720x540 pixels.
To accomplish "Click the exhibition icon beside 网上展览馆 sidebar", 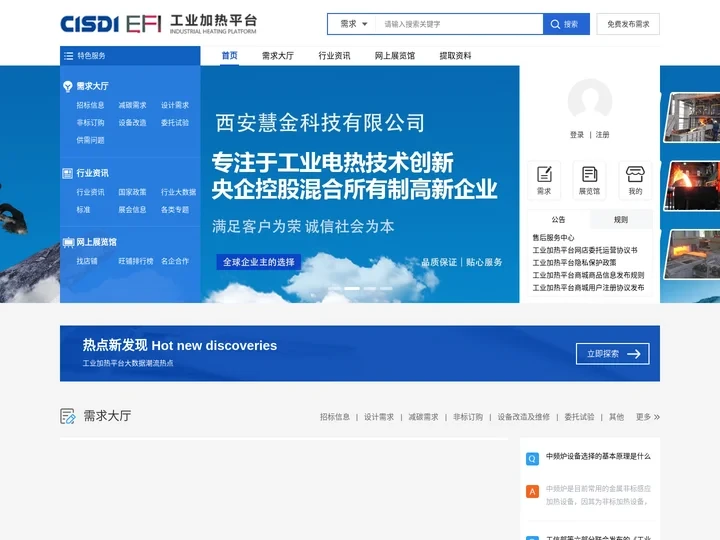I will point(68,242).
